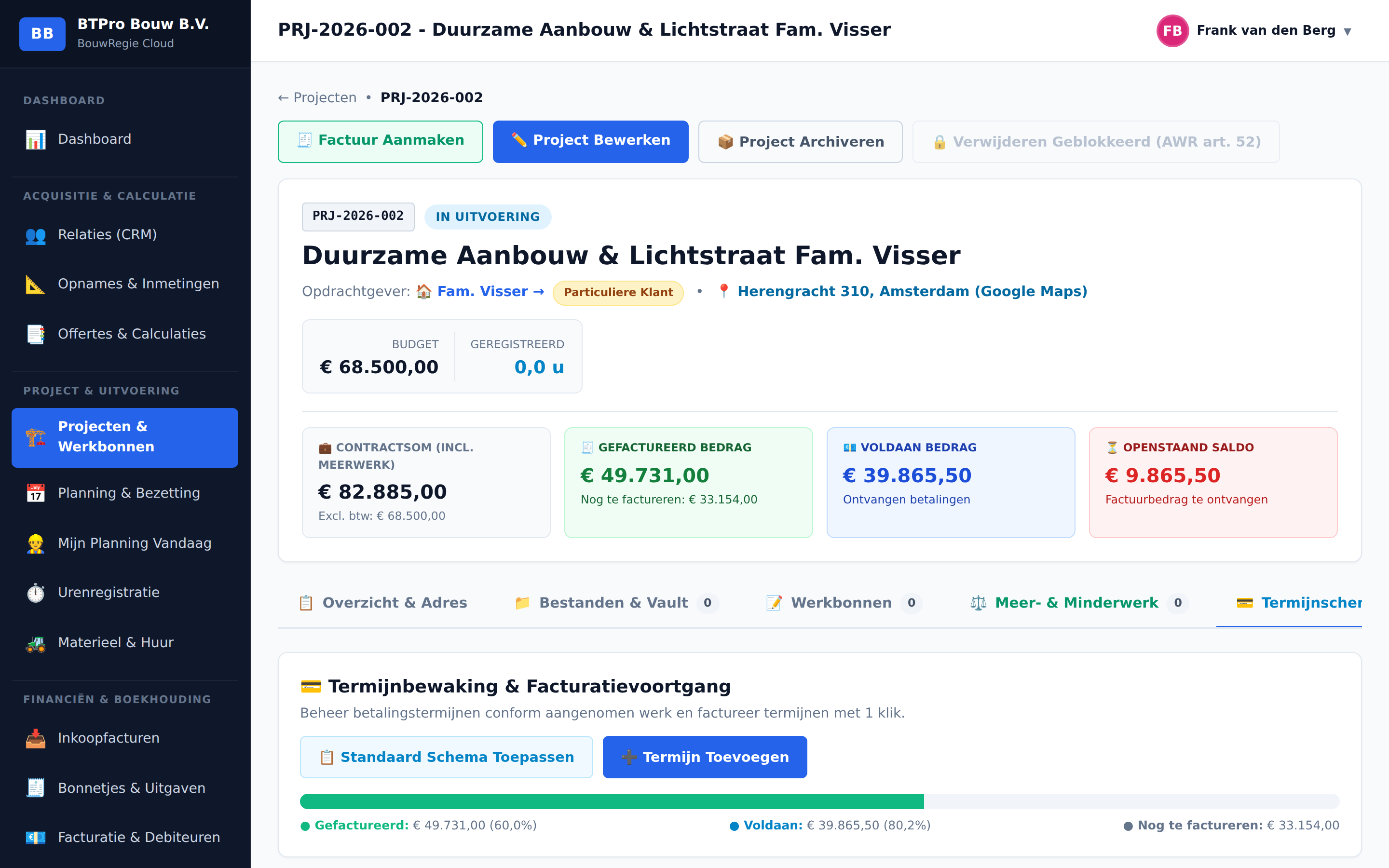The width and height of the screenshot is (1389, 868).
Task: Click the Mijn Planning Vandaag worker icon
Action: pyautogui.click(x=36, y=543)
